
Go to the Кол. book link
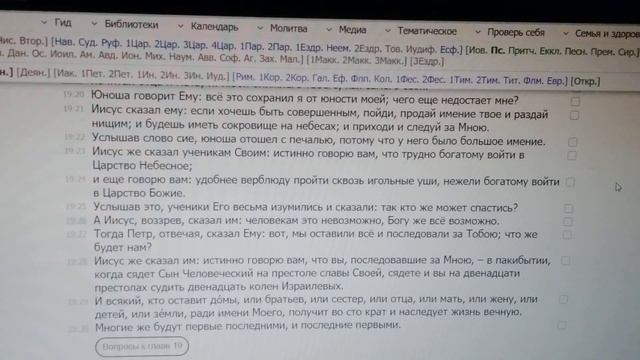pos(382,80)
